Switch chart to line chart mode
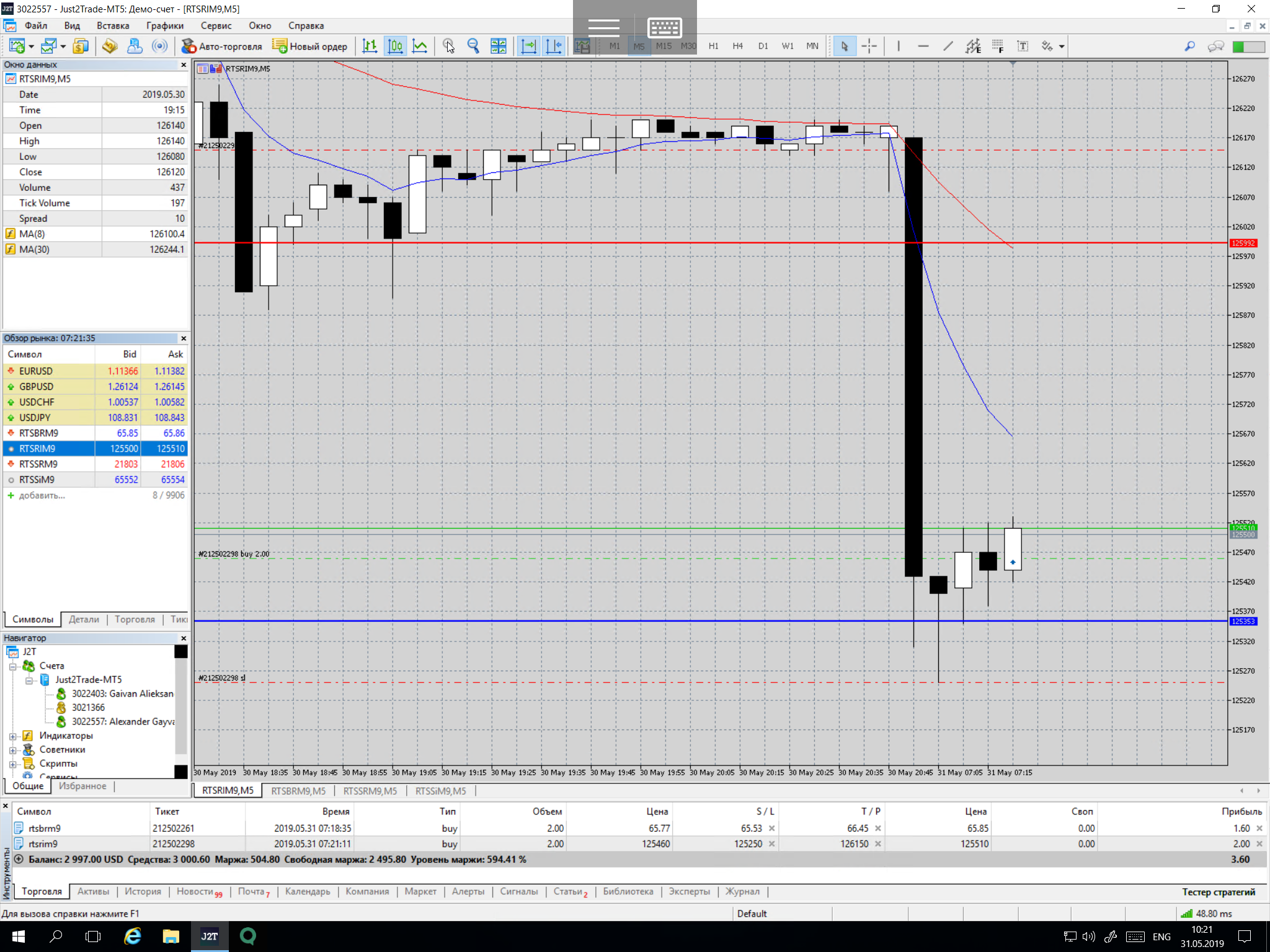 pos(420,46)
